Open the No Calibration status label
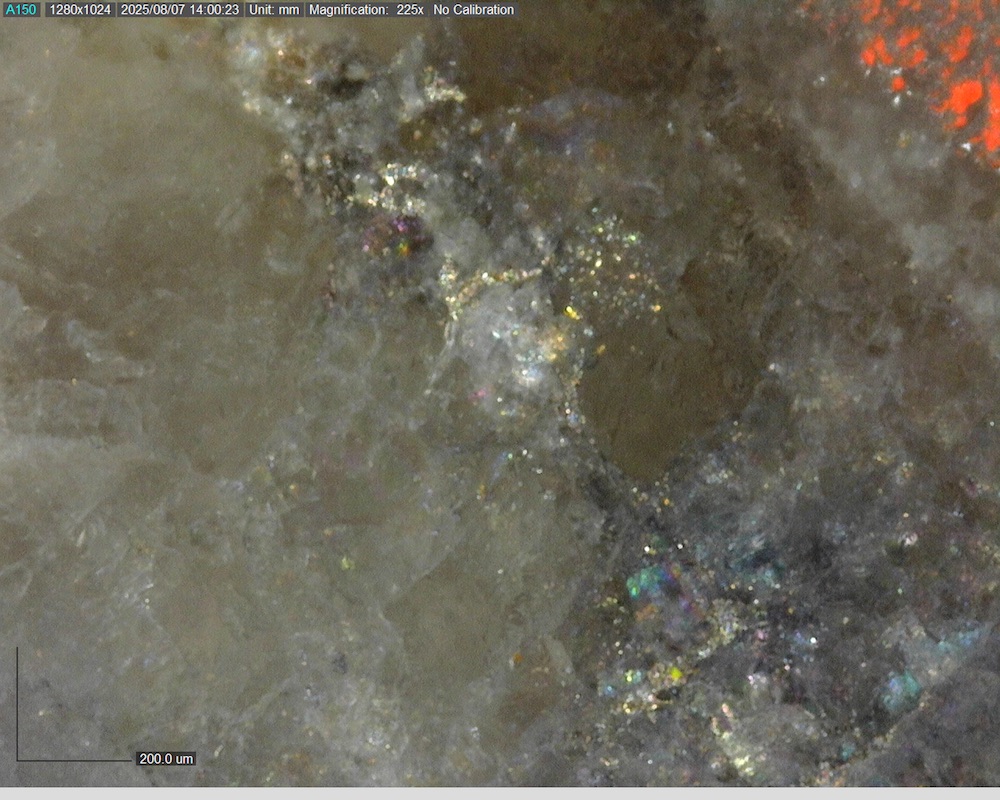The width and height of the screenshot is (1000, 800). click(x=474, y=10)
